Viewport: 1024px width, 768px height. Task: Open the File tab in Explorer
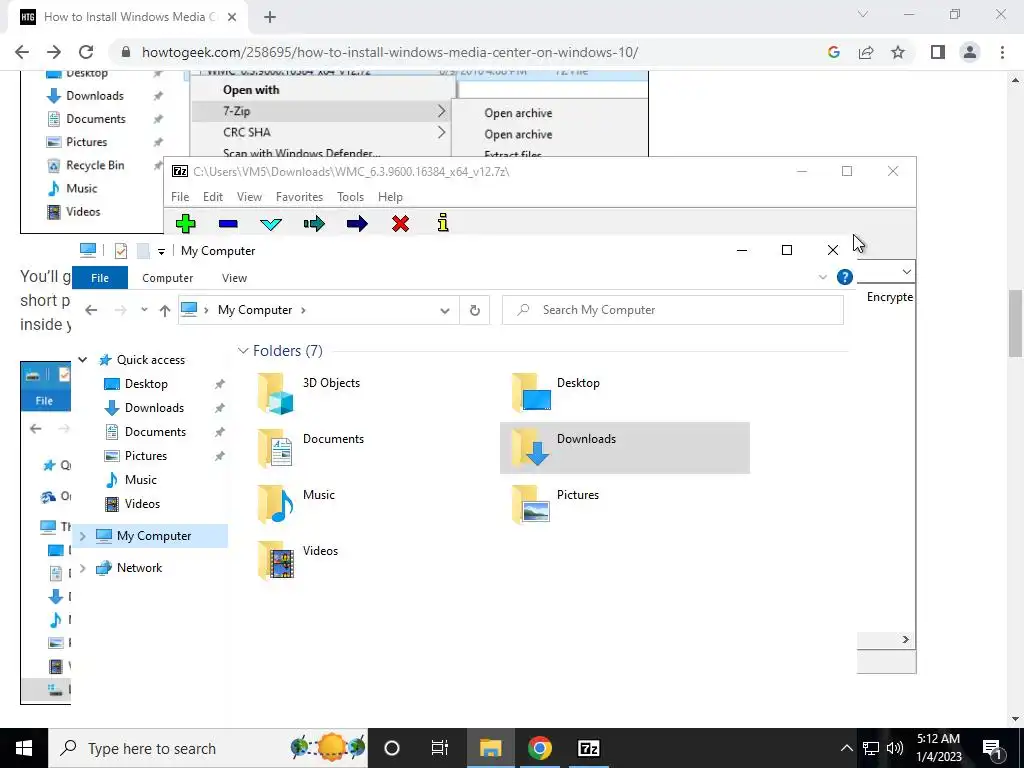(100, 278)
